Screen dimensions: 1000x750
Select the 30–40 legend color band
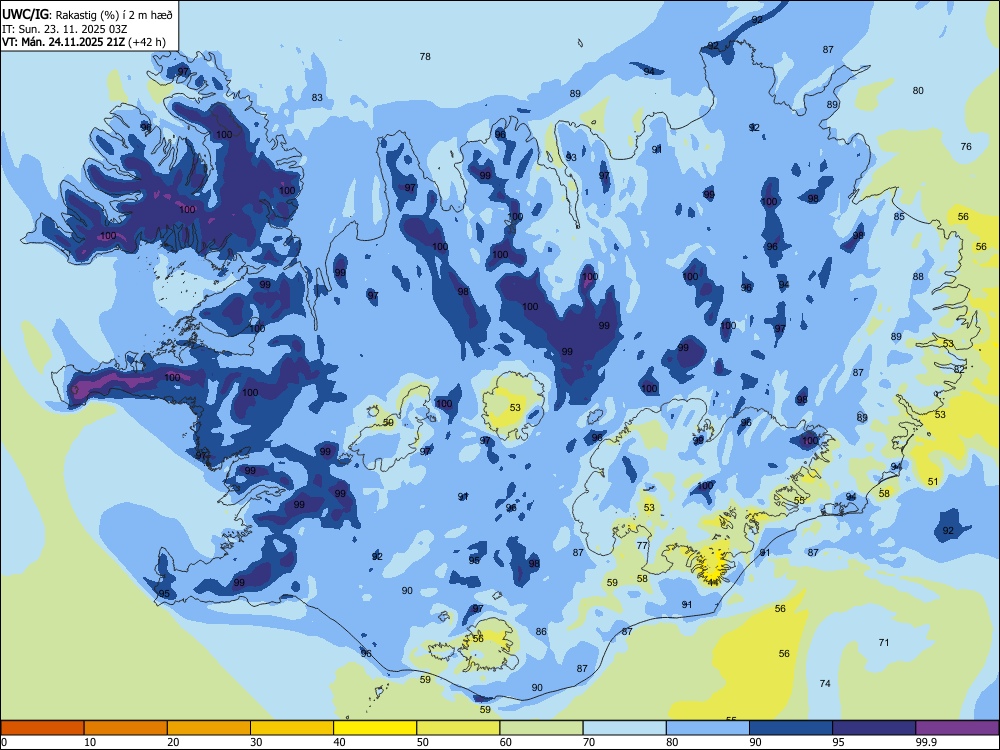292,728
